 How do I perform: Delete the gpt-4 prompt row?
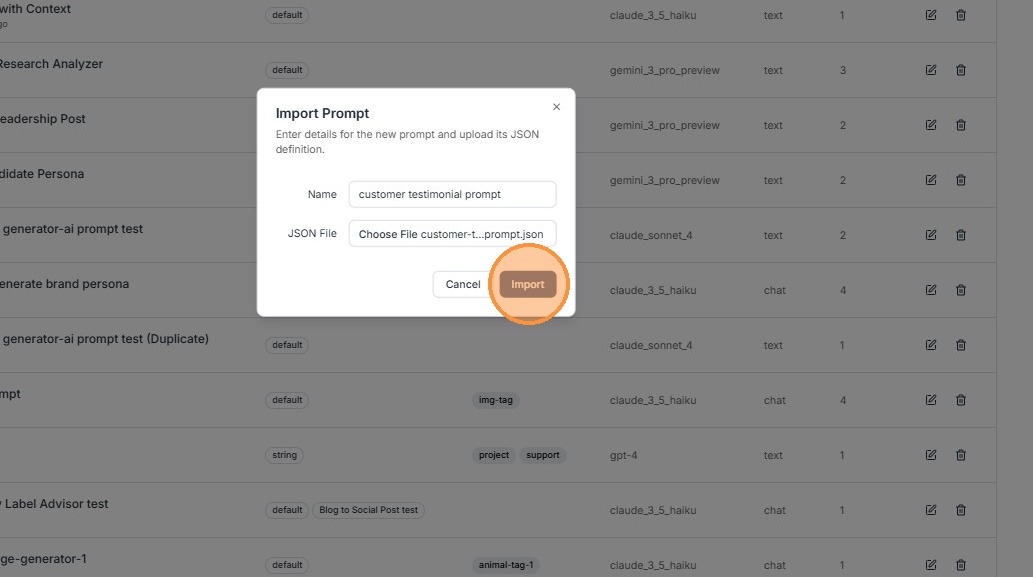pyautogui.click(x=961, y=455)
